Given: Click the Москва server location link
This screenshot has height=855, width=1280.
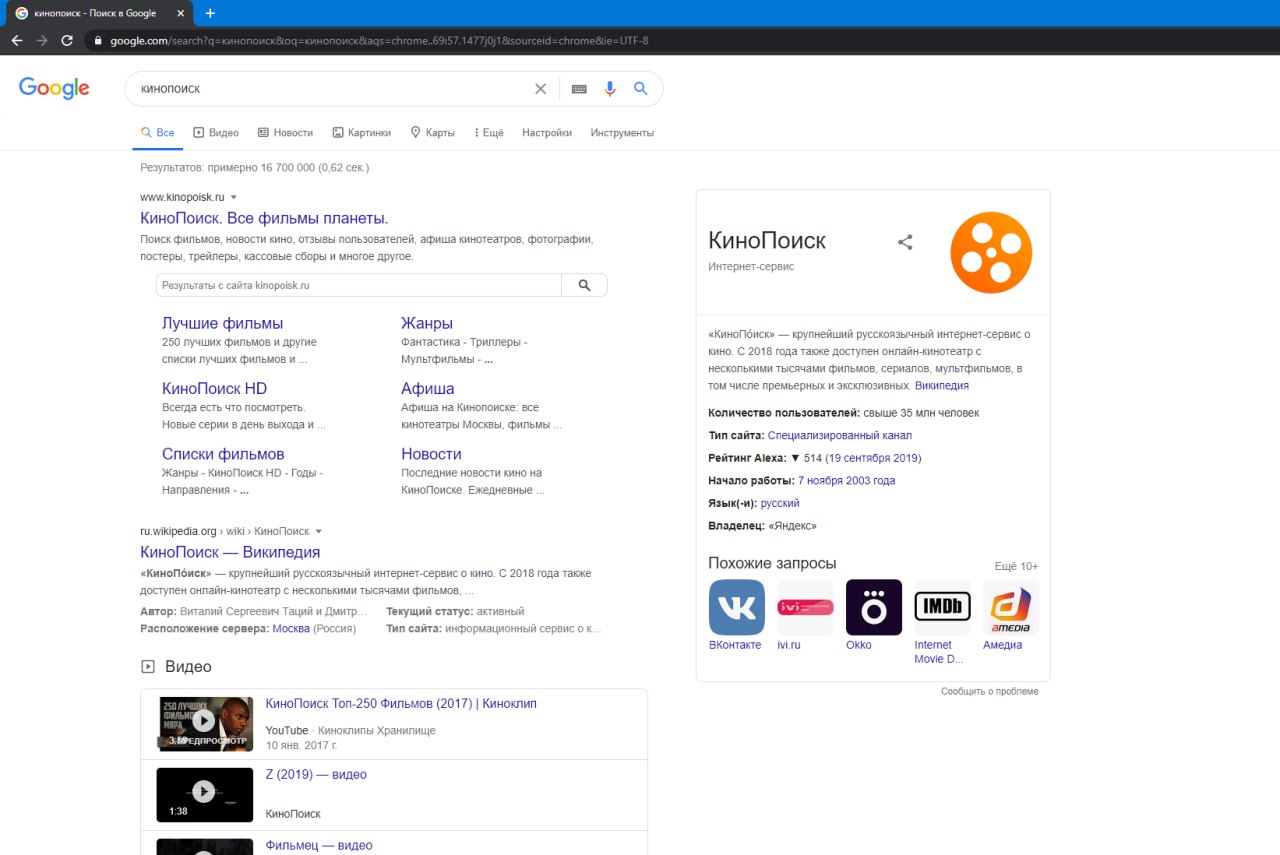Looking at the screenshot, I should point(291,628).
